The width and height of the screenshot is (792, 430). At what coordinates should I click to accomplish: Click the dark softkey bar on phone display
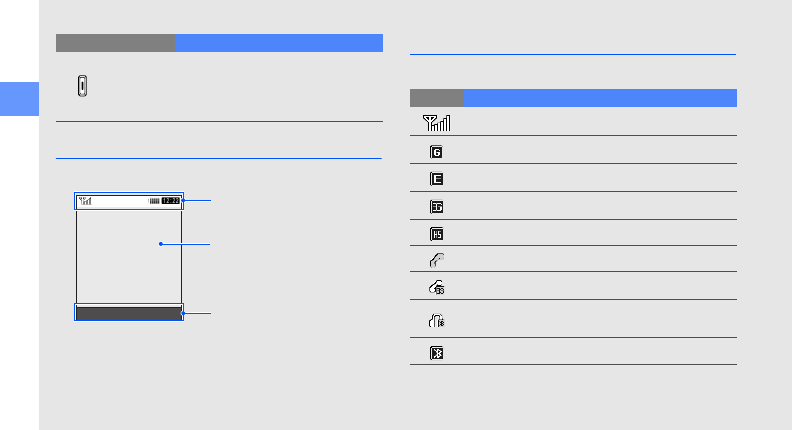[128, 313]
